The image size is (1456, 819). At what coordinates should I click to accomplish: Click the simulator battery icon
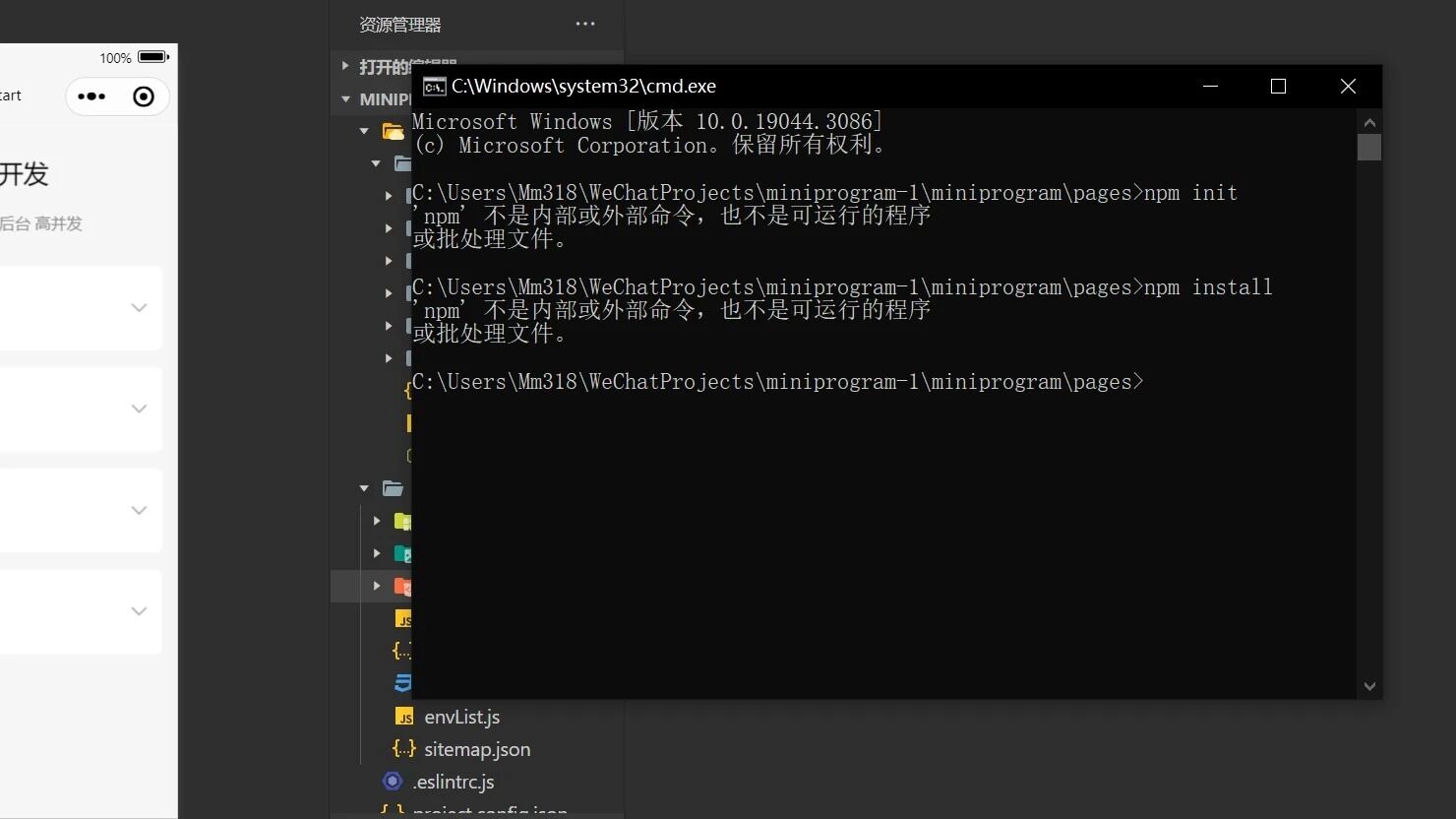click(153, 57)
